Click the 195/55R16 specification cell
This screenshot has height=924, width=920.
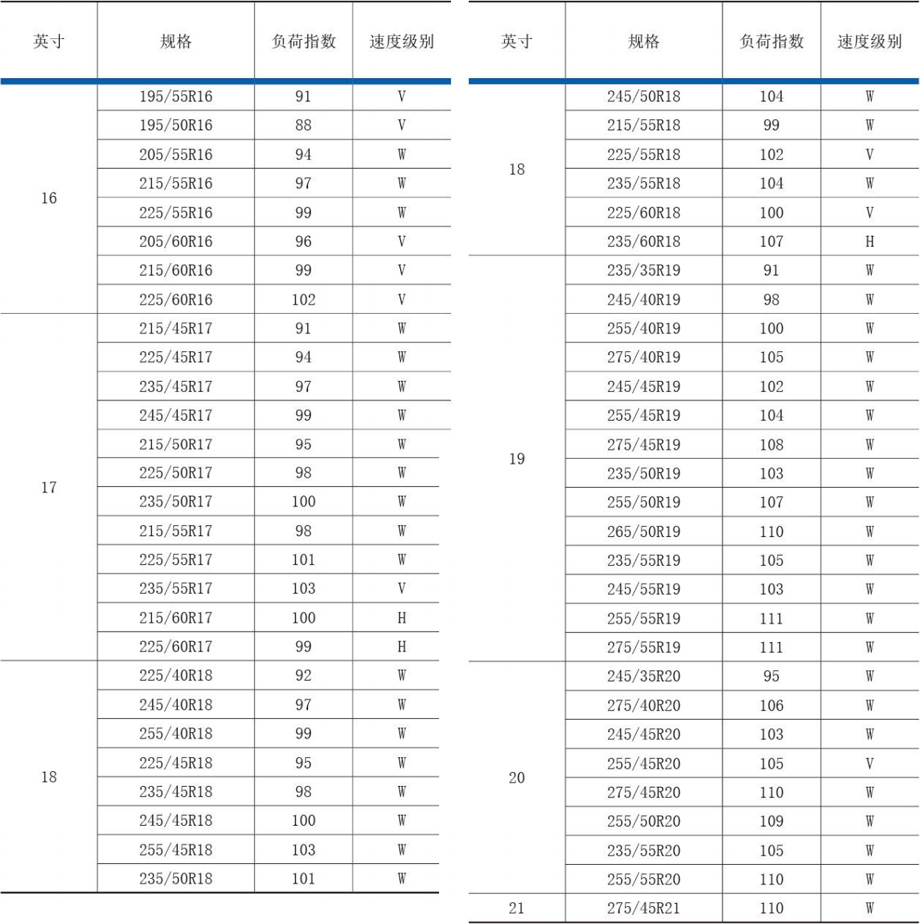point(175,97)
